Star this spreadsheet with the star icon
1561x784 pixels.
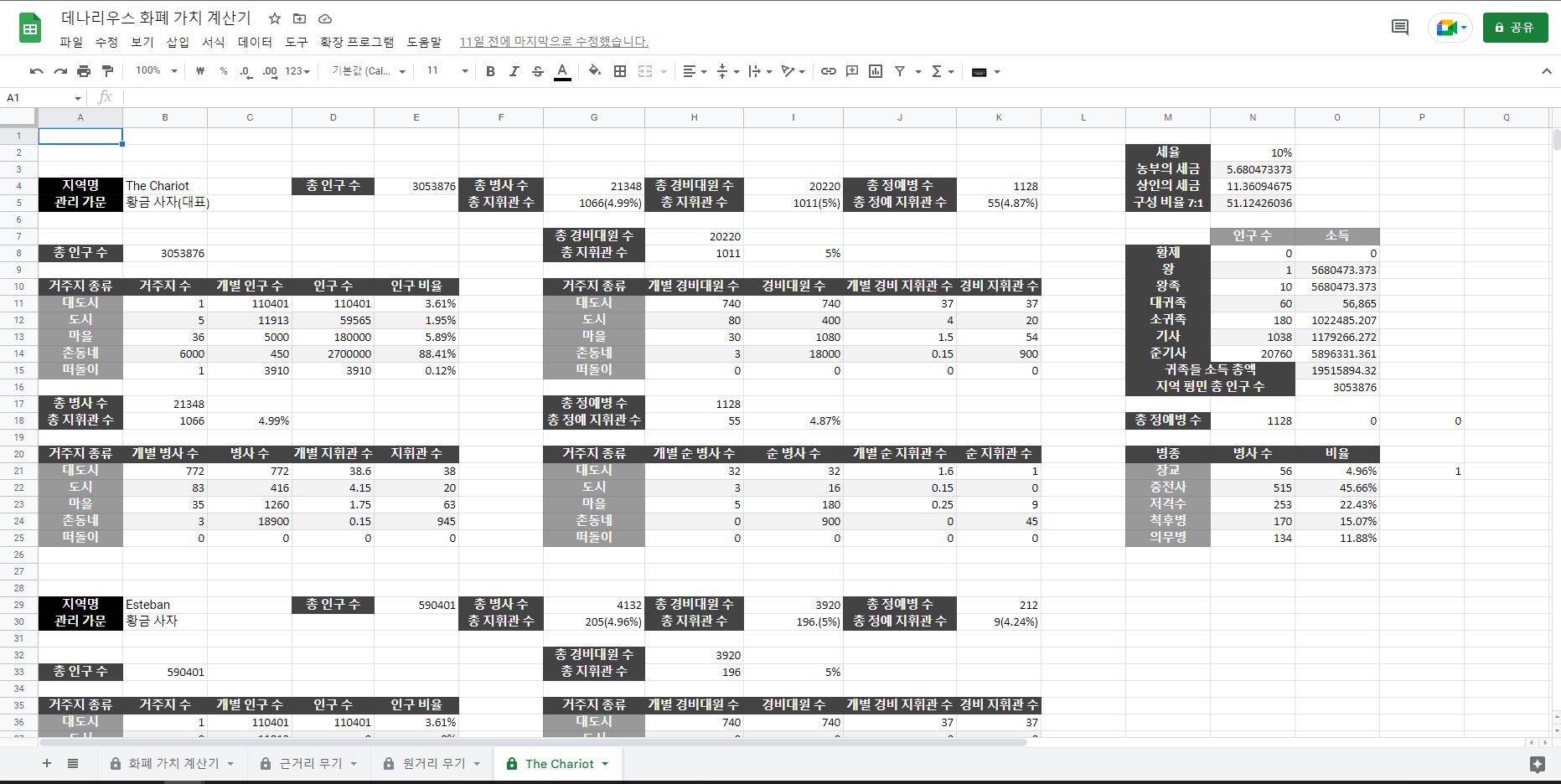tap(275, 18)
